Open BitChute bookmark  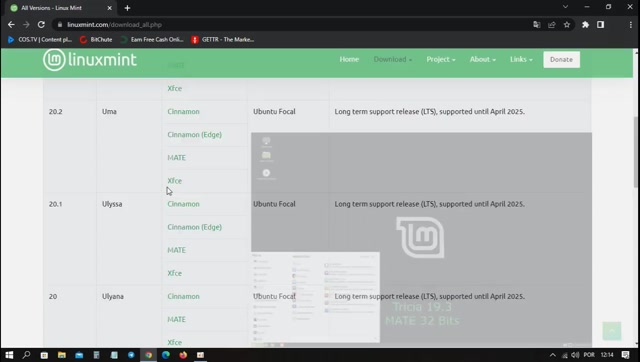point(96,40)
